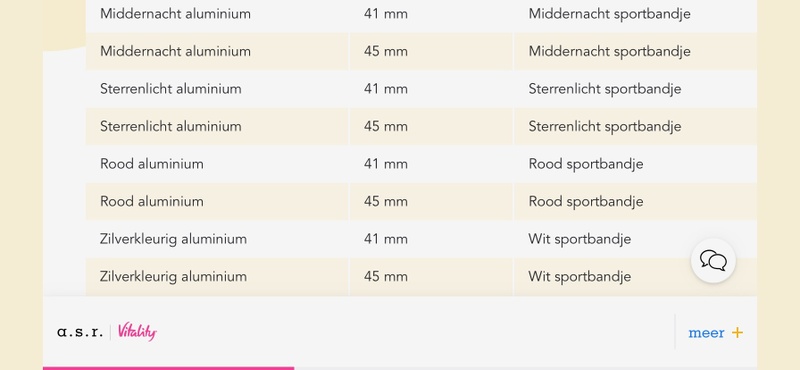Select 'Middernacht aluminium' in the 41 mm row

(175, 14)
